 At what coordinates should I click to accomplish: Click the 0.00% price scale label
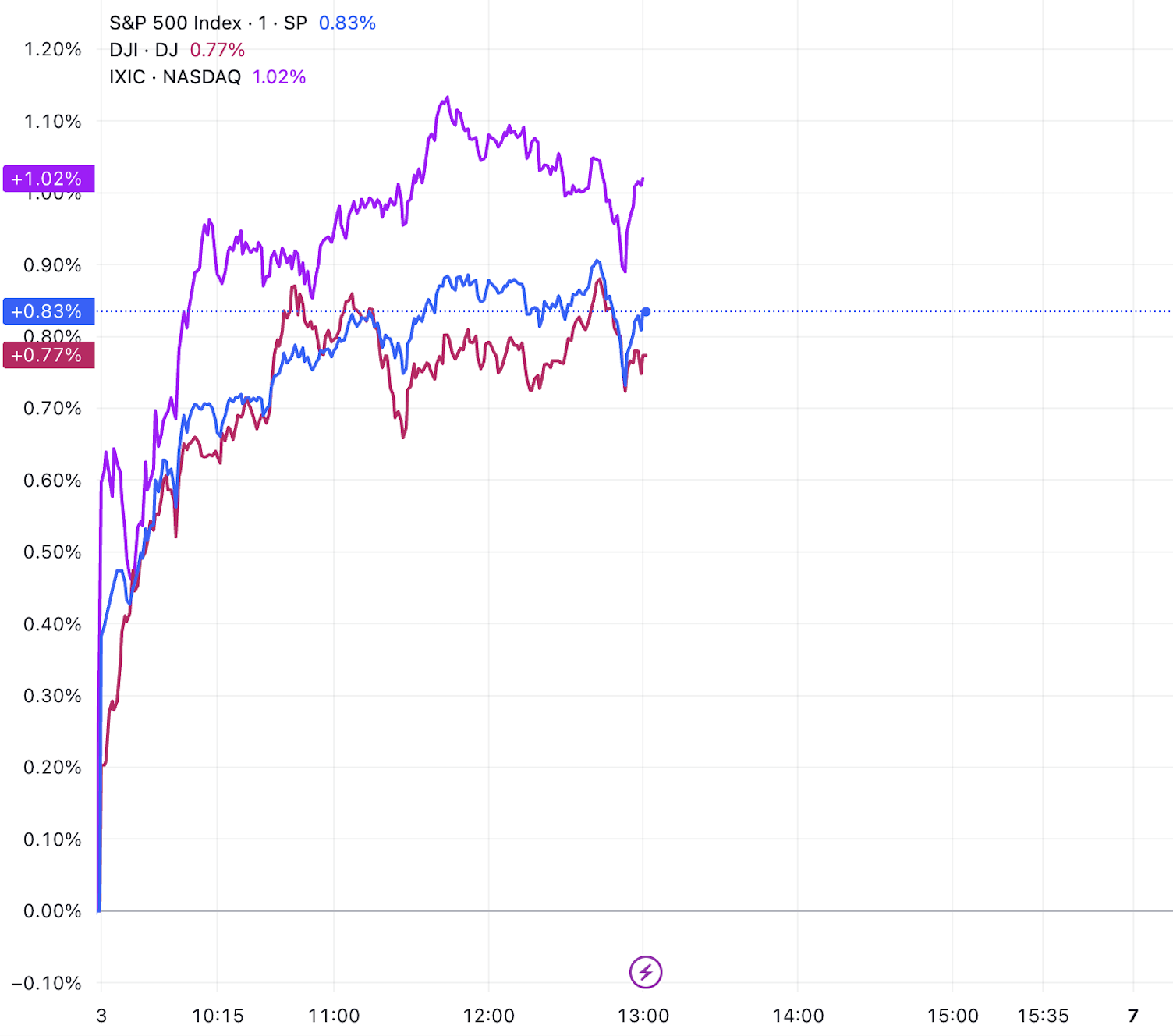[52, 911]
